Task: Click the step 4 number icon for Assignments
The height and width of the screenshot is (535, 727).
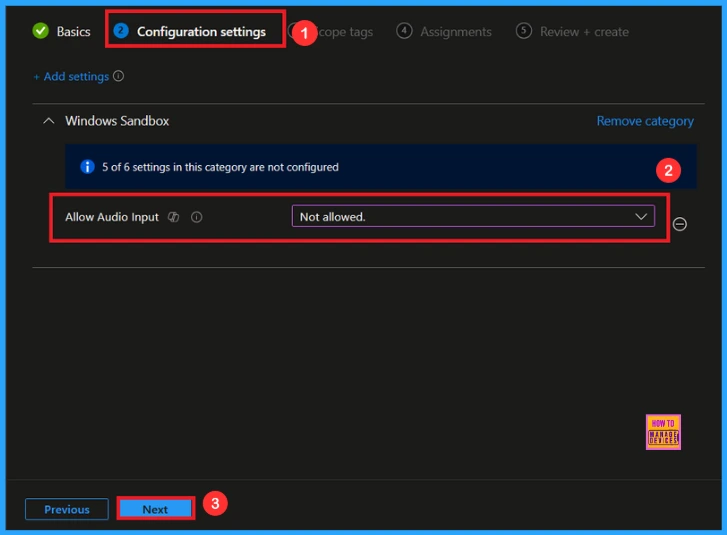Action: point(404,31)
